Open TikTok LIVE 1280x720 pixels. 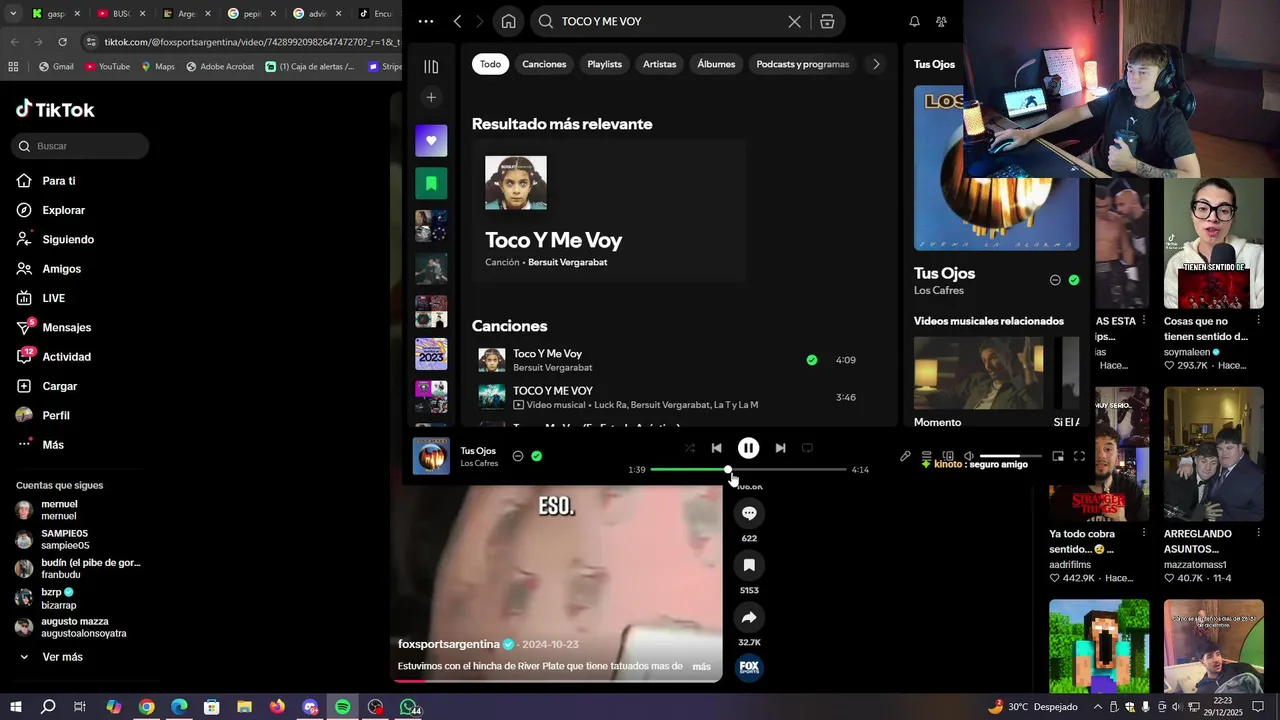pyautogui.click(x=53, y=298)
